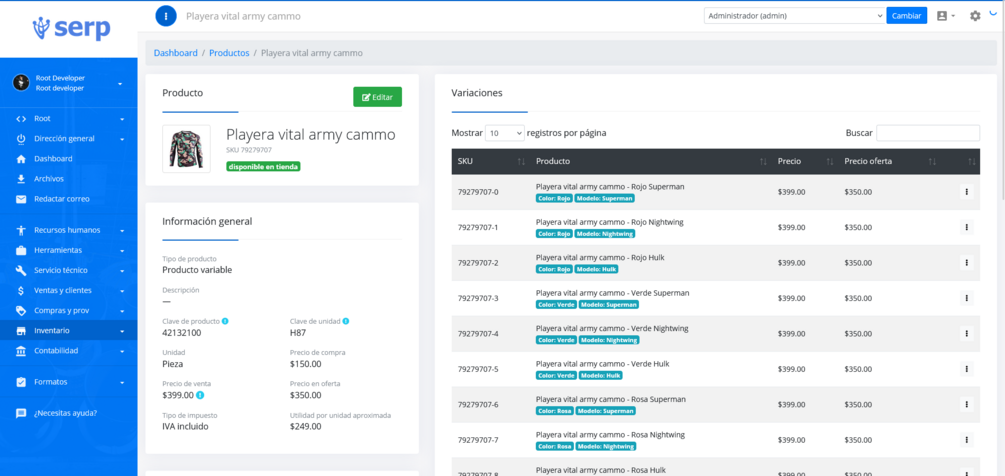1005x476 pixels.
Task: Sort table by Precio oferta column
Action: (x=890, y=161)
